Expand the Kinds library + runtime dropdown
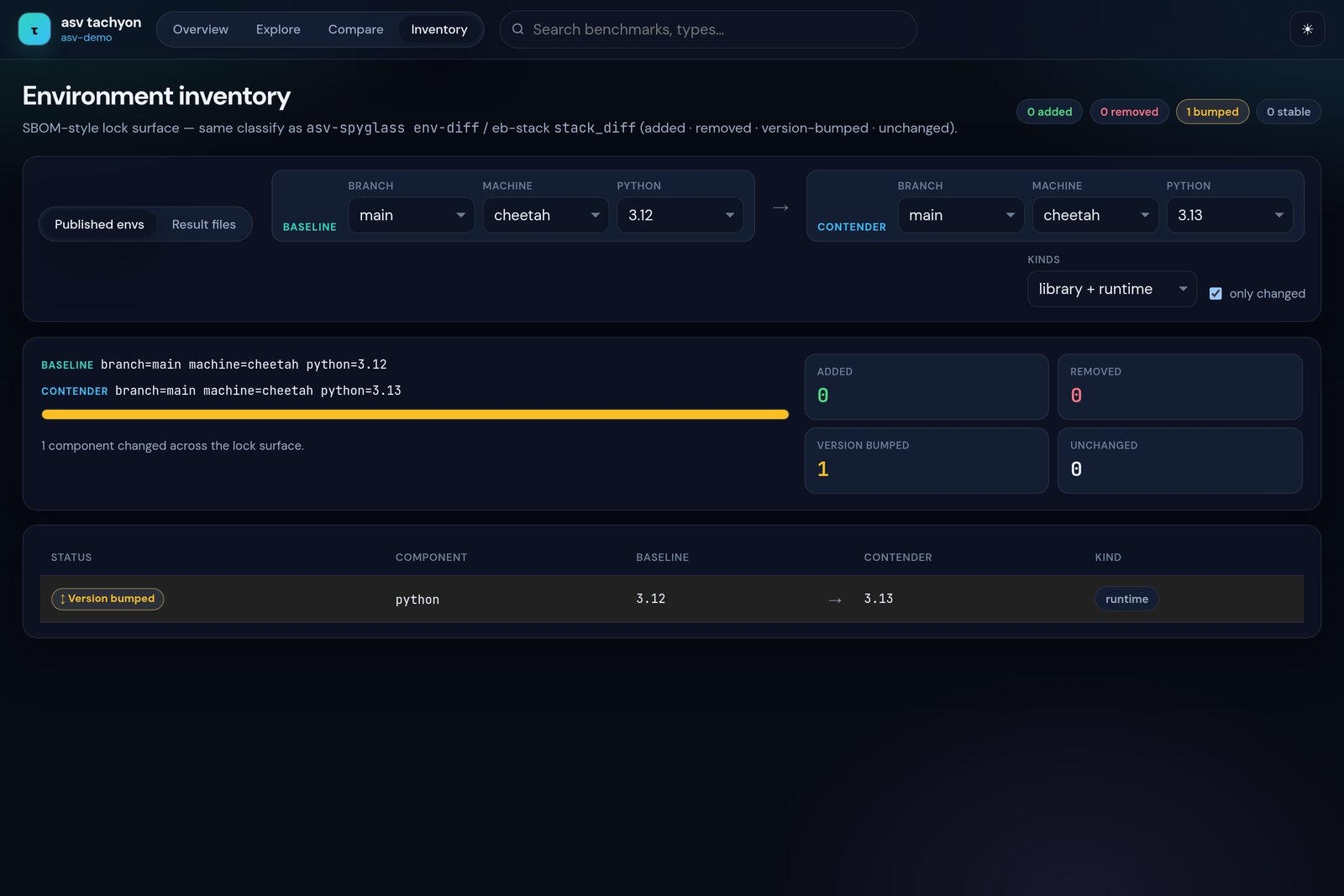The width and height of the screenshot is (1344, 896). coord(1112,289)
